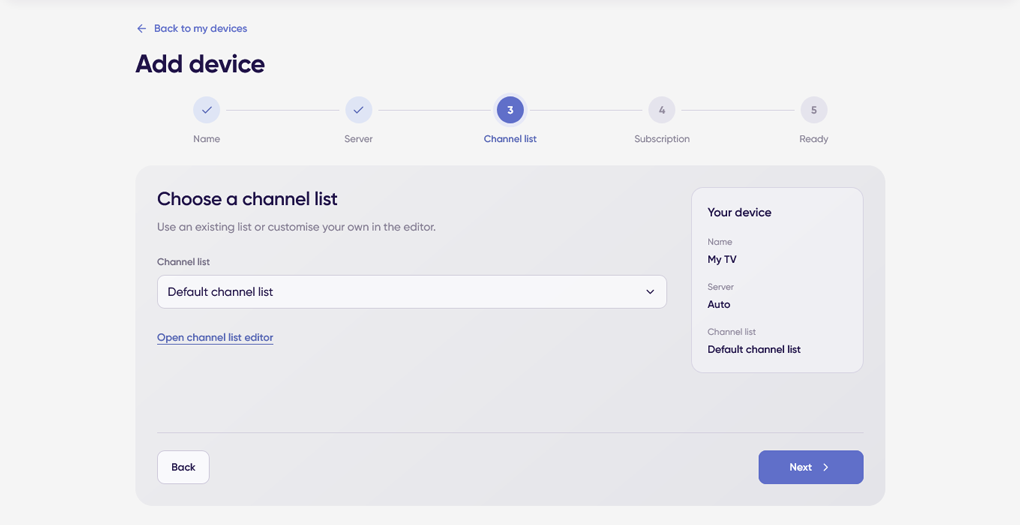Click the Next button
1020x525 pixels.
(x=811, y=467)
